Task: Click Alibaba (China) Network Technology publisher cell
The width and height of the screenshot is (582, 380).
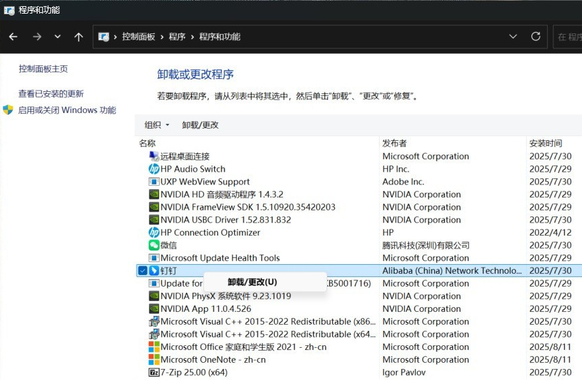Action: 452,271
